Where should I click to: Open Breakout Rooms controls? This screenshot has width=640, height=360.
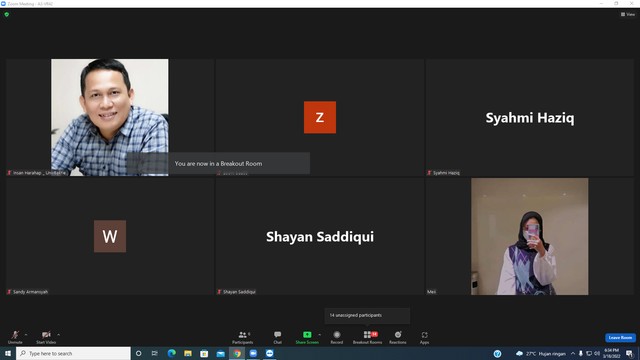point(367,337)
